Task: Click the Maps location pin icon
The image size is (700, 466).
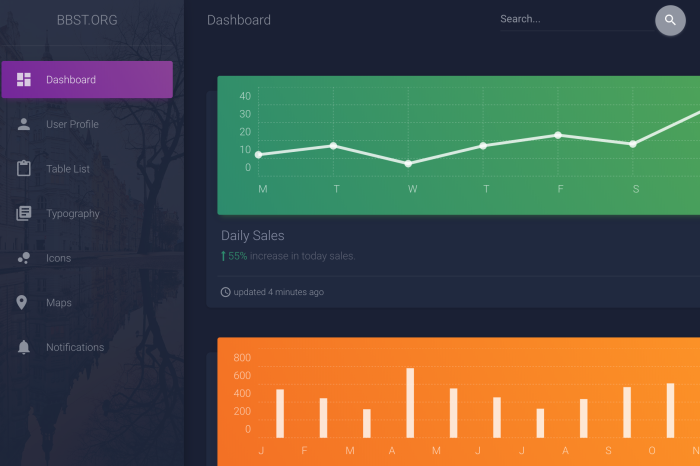Action: [x=24, y=303]
